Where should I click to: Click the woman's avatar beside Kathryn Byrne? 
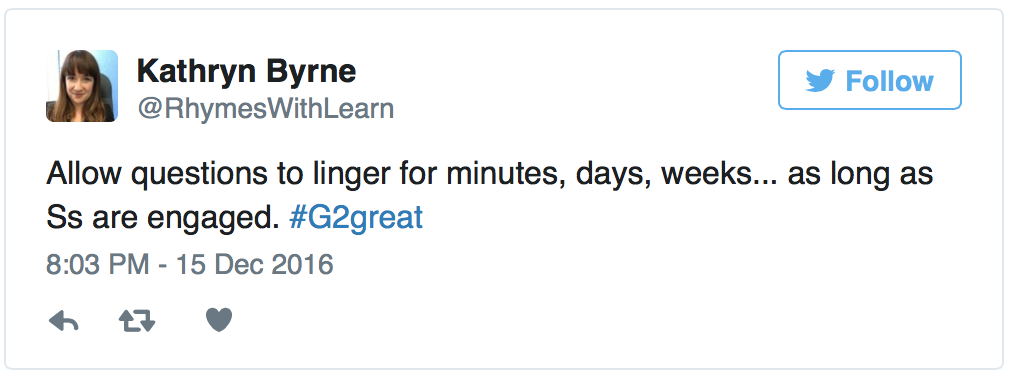point(82,86)
